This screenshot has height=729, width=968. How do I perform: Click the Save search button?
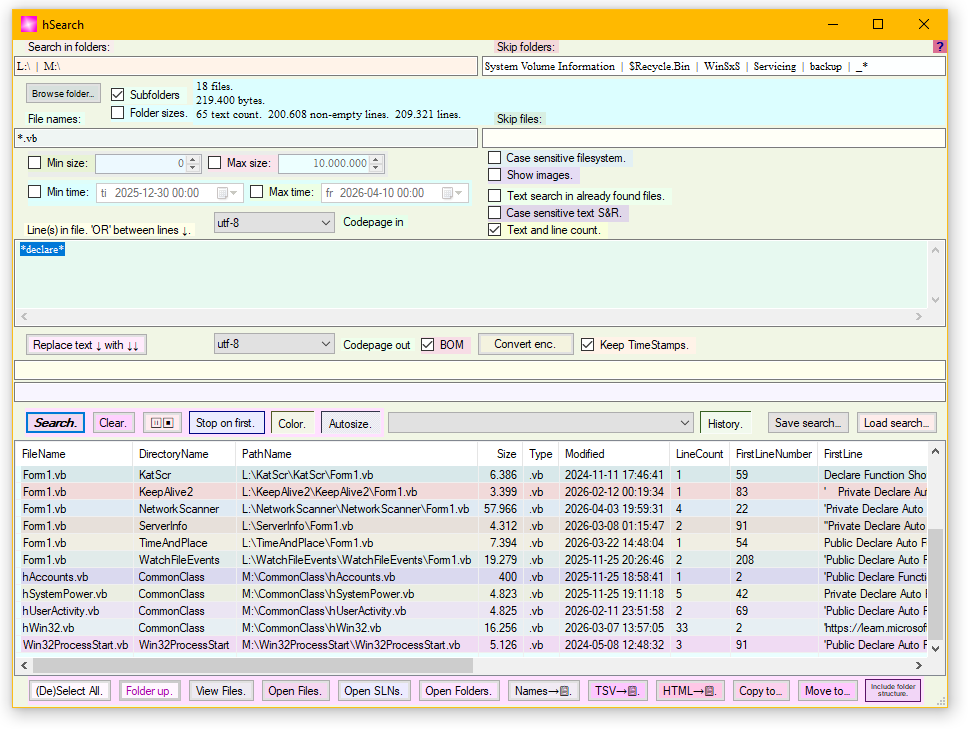click(808, 423)
